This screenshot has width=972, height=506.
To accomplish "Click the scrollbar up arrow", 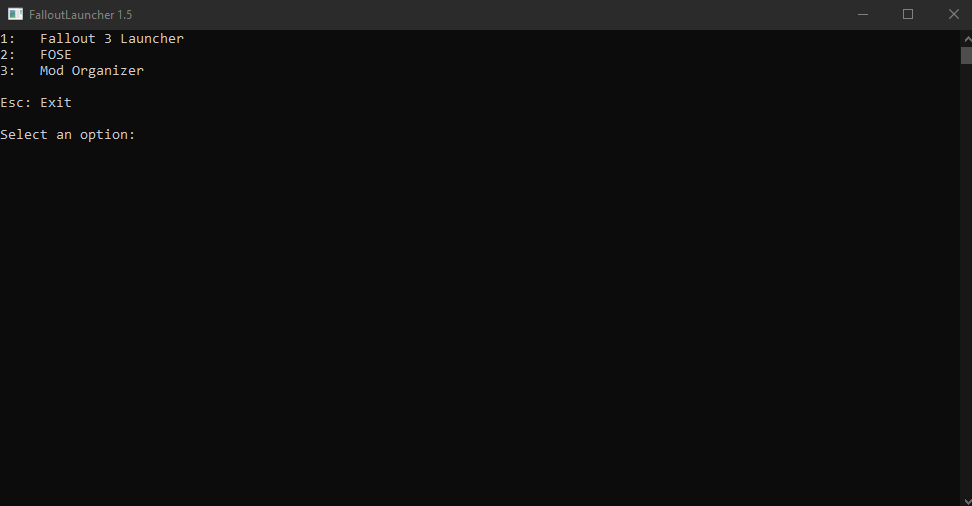I will (x=966, y=38).
